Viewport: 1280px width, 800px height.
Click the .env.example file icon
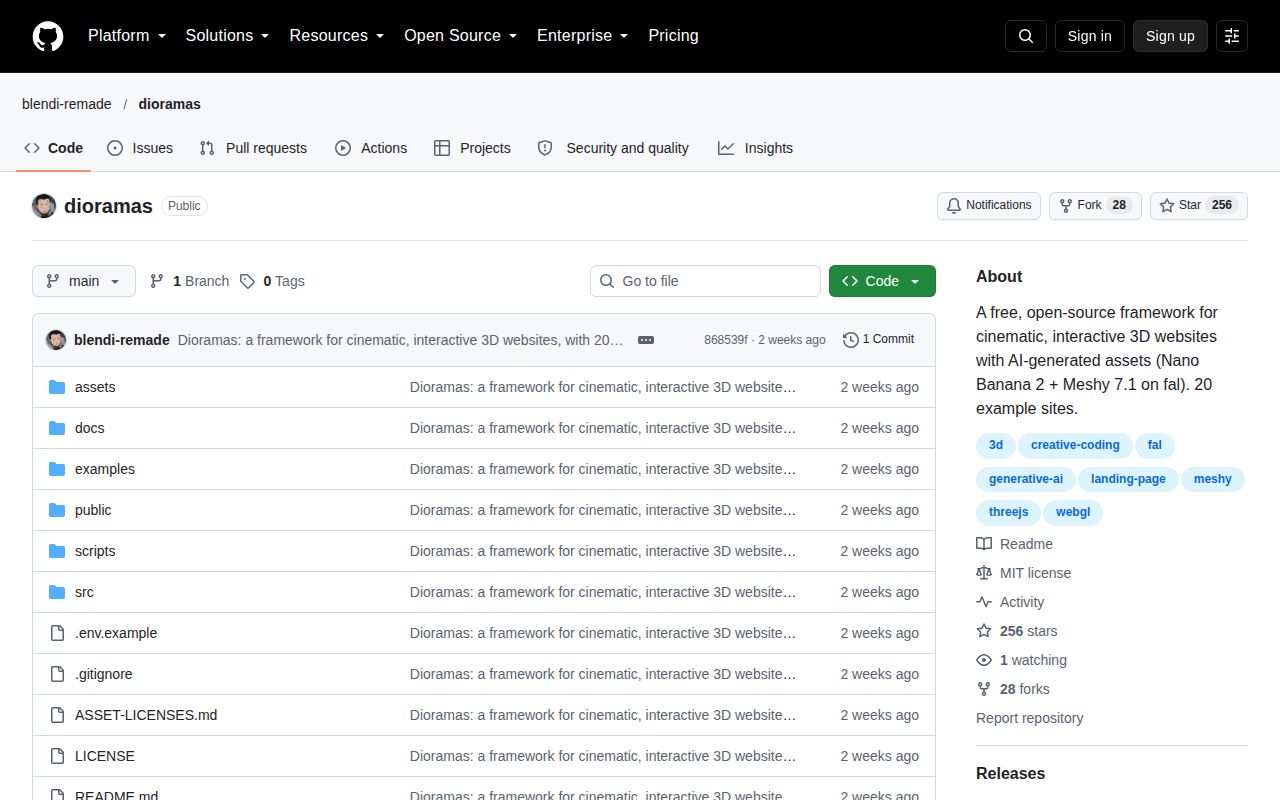tap(57, 633)
